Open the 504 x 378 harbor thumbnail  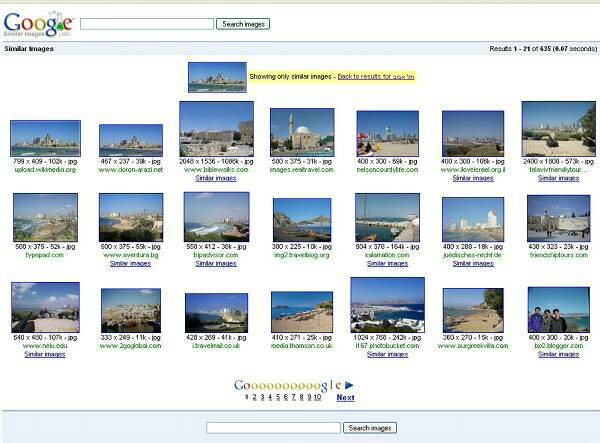(388, 217)
